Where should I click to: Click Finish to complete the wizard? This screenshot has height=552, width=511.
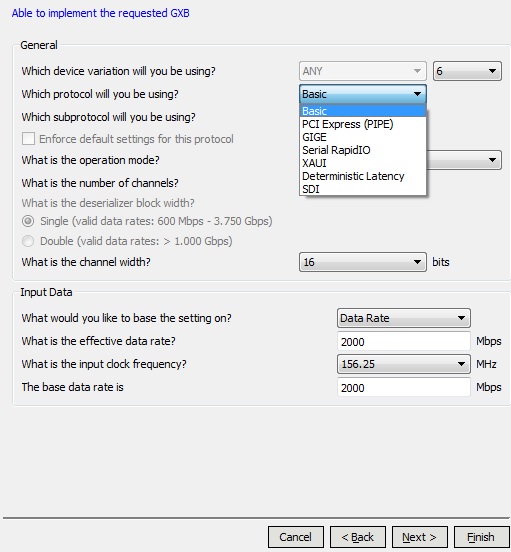pyautogui.click(x=481, y=537)
